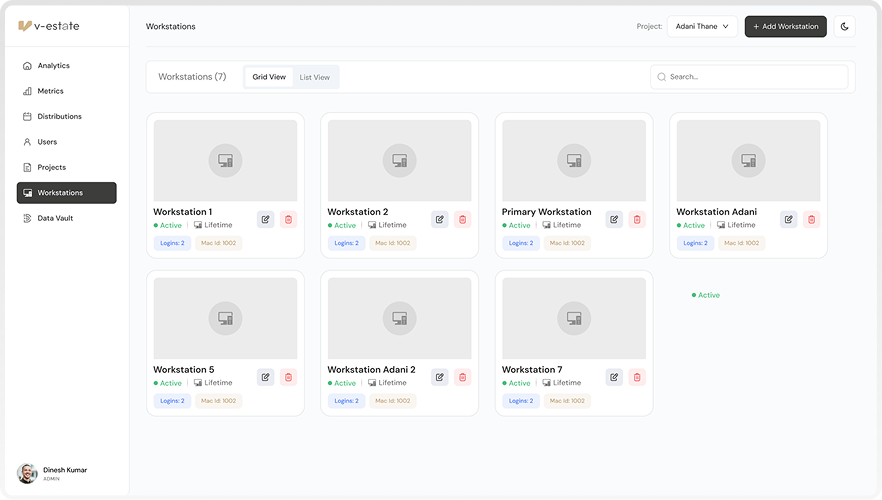The image size is (882, 500).
Task: Click the Workstation 5 thumbnail
Action: pos(226,318)
